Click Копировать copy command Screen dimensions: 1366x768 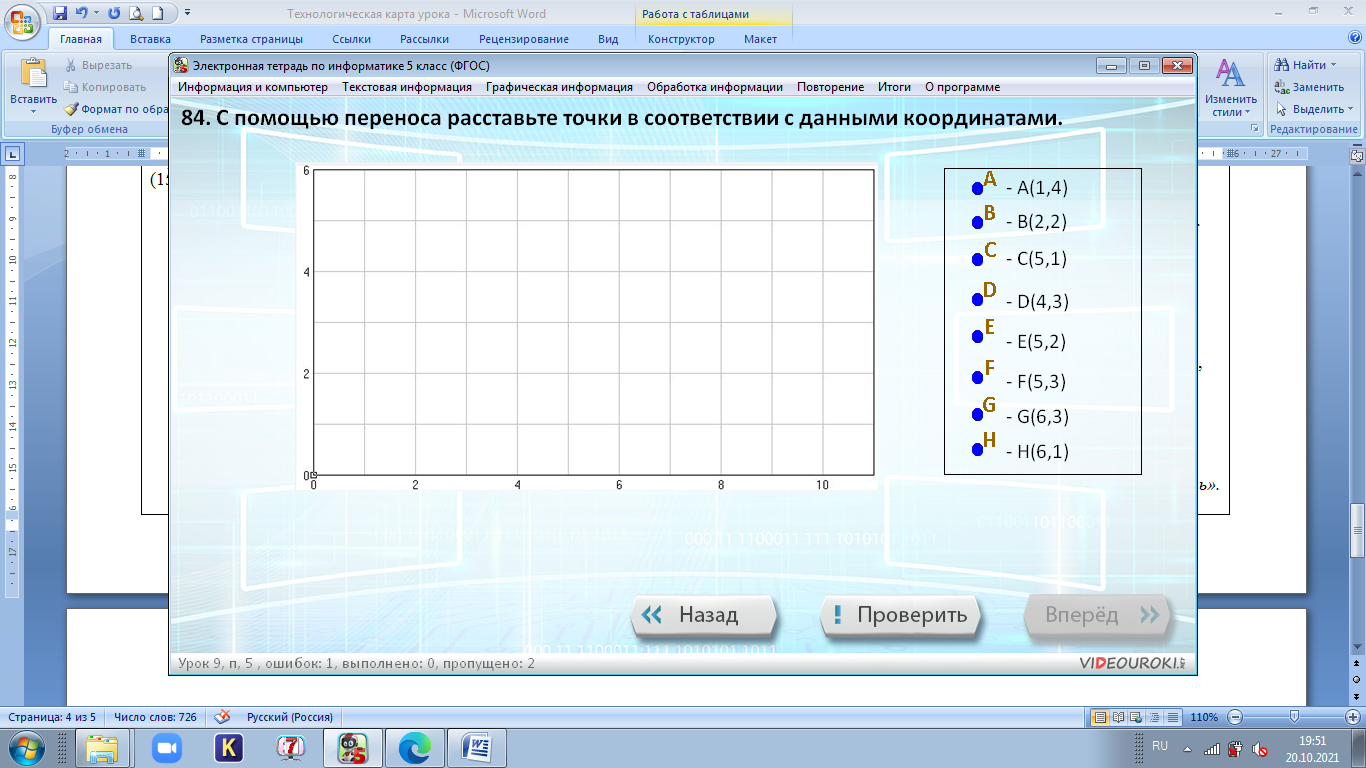pos(105,87)
